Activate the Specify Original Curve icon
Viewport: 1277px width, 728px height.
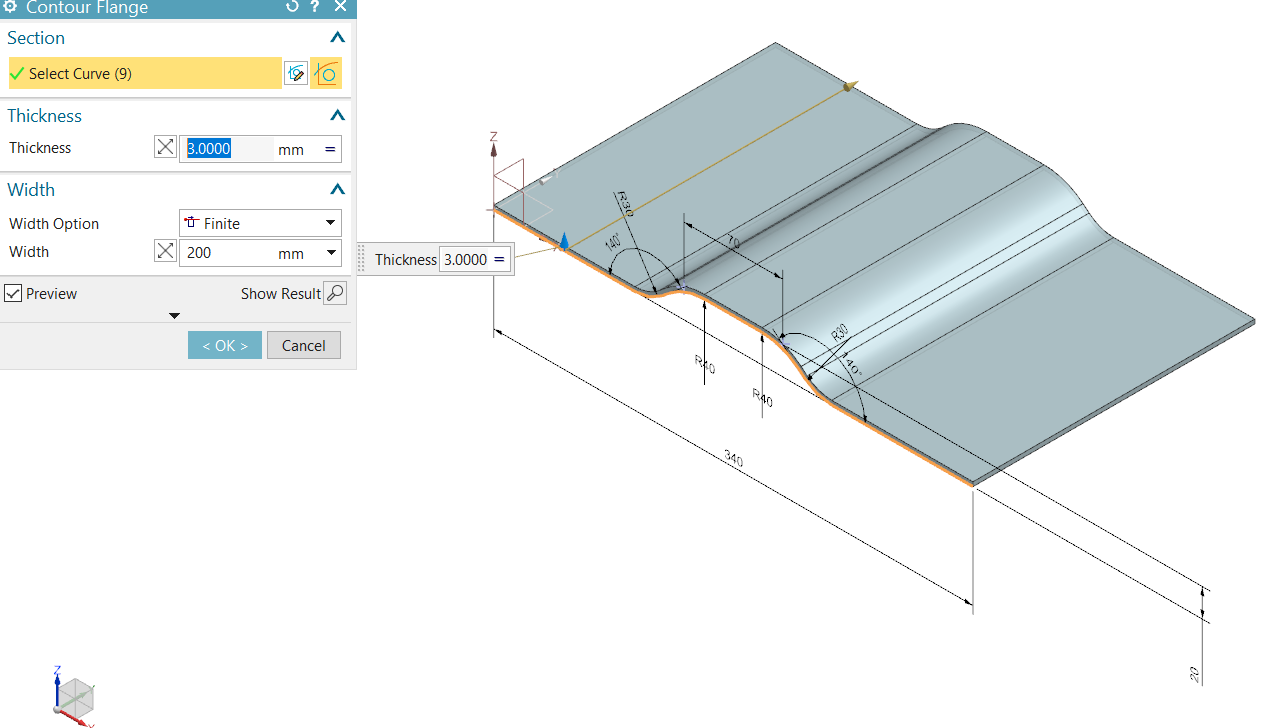click(x=326, y=72)
